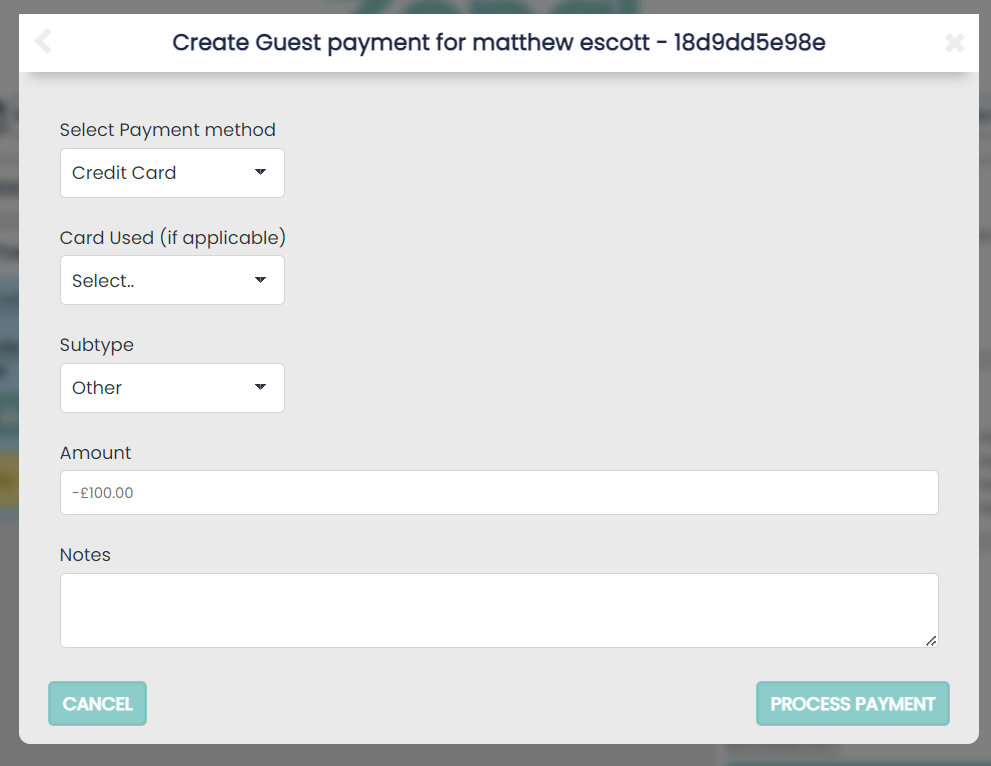Click the dialog title with matthew escott
The width and height of the screenshot is (991, 766).
click(x=499, y=42)
